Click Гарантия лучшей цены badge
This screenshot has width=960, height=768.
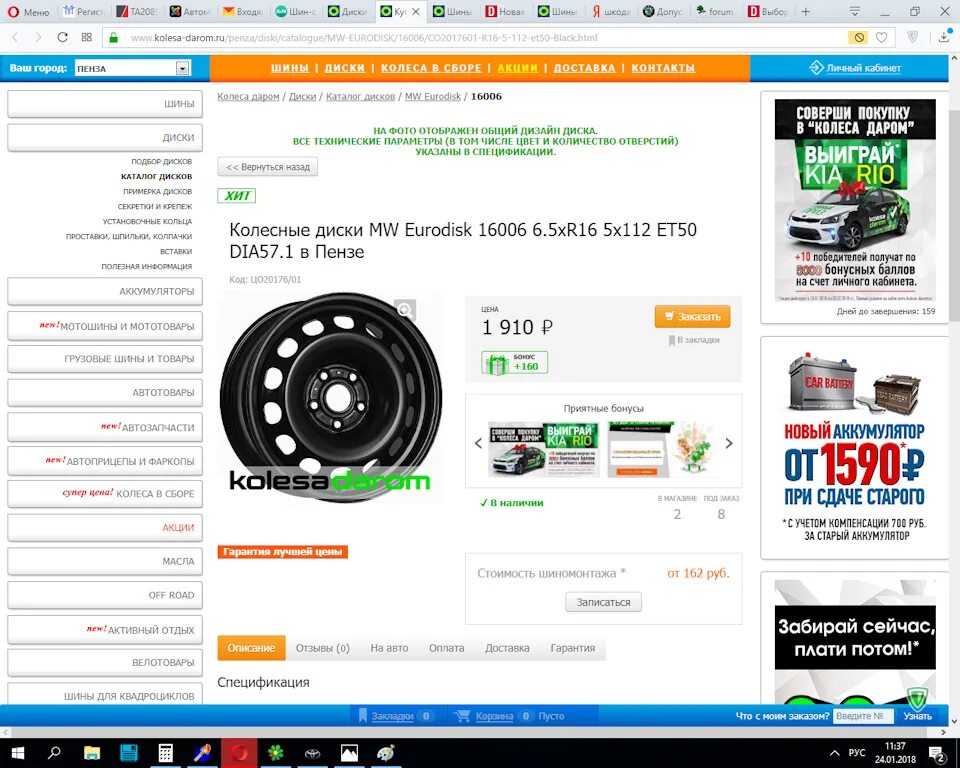click(x=282, y=552)
